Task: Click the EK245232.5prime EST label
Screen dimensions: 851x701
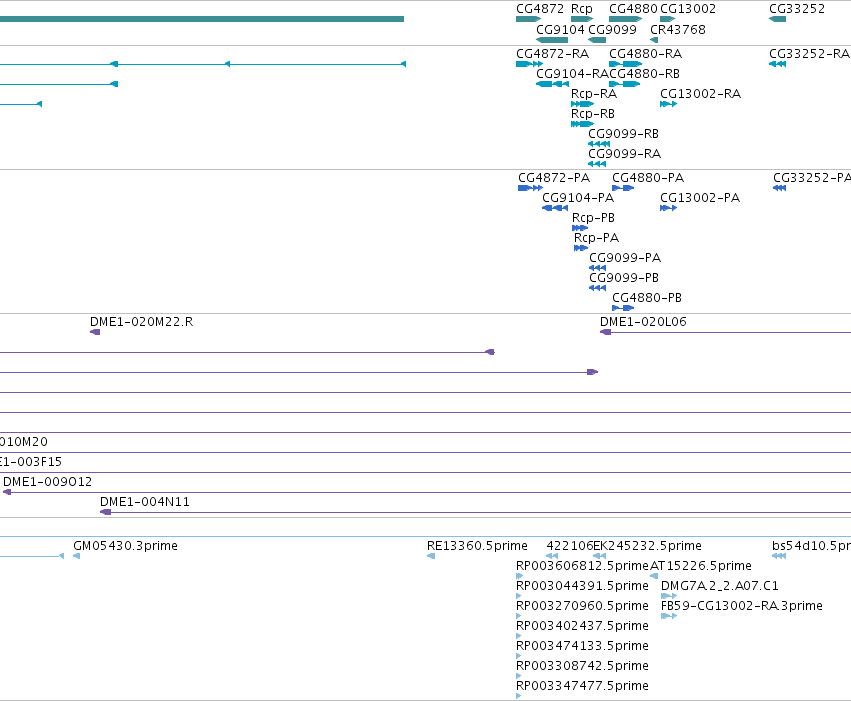Action: click(647, 546)
